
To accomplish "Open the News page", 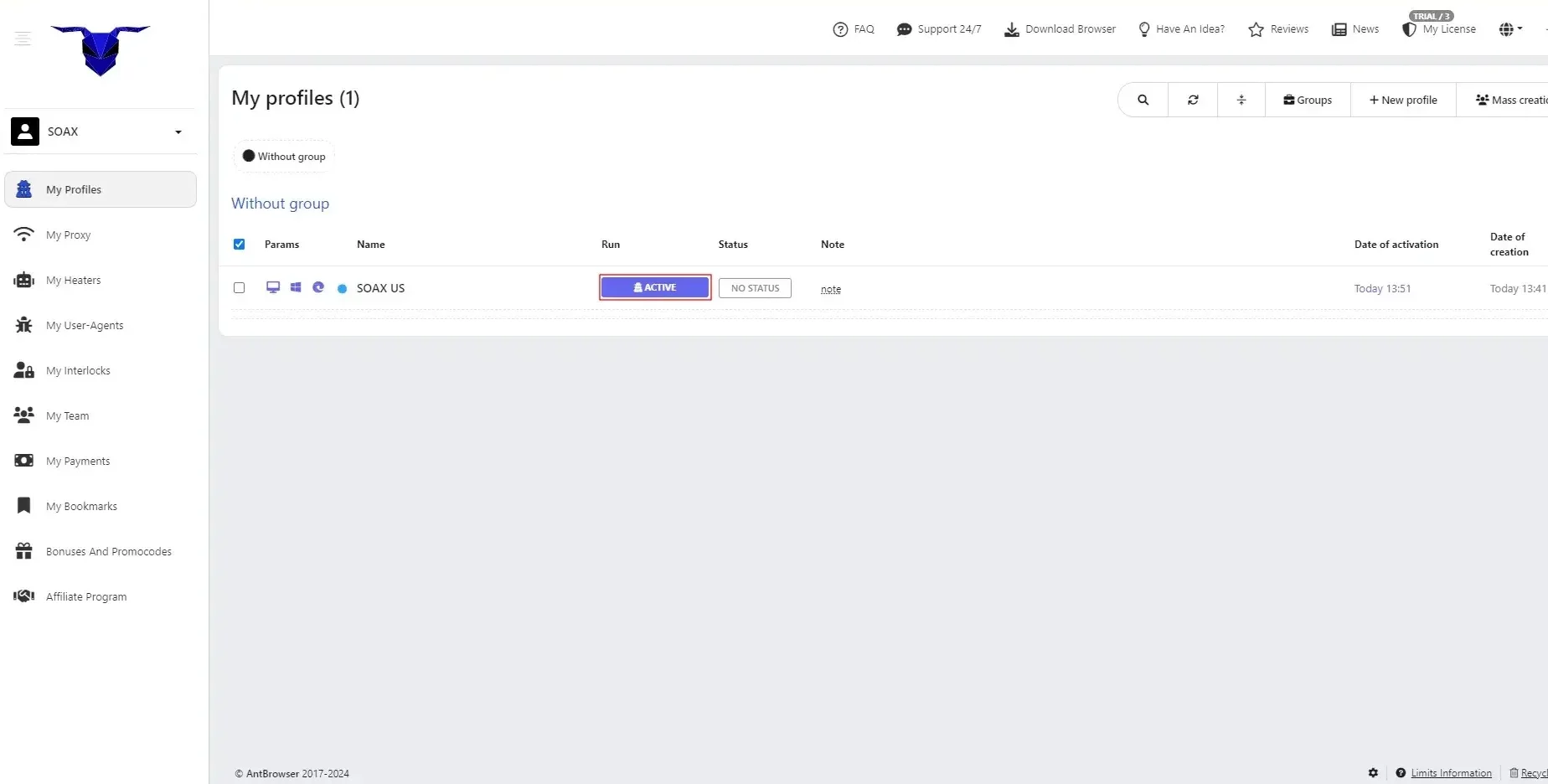I will [1355, 29].
